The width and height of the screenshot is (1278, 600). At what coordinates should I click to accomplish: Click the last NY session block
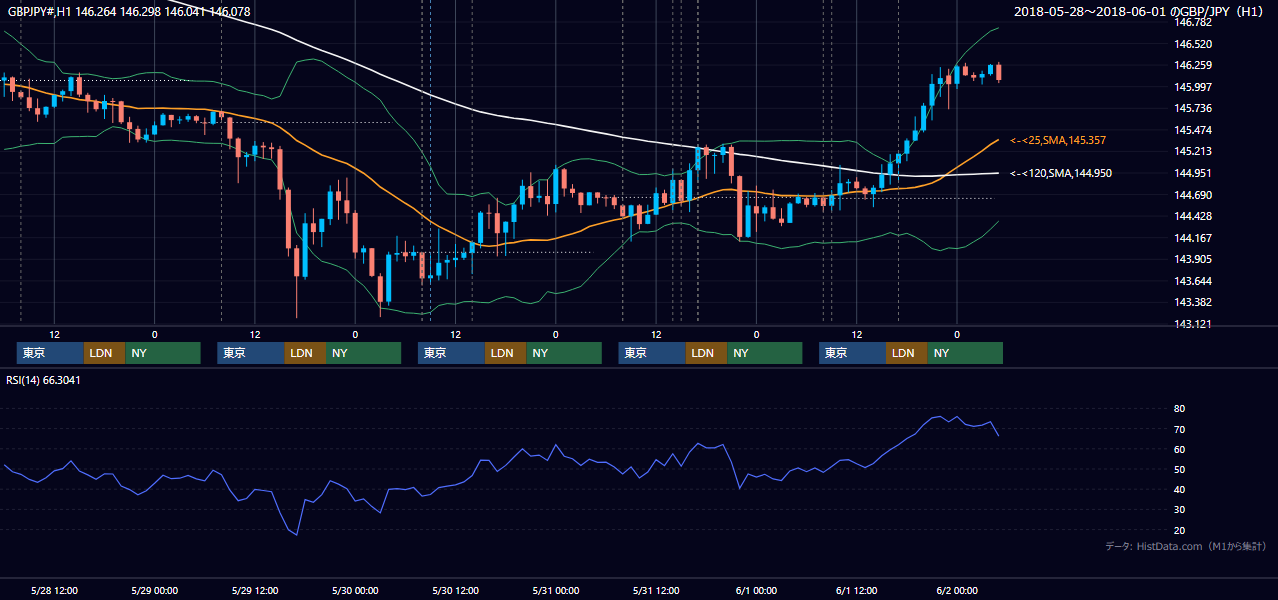coord(965,353)
